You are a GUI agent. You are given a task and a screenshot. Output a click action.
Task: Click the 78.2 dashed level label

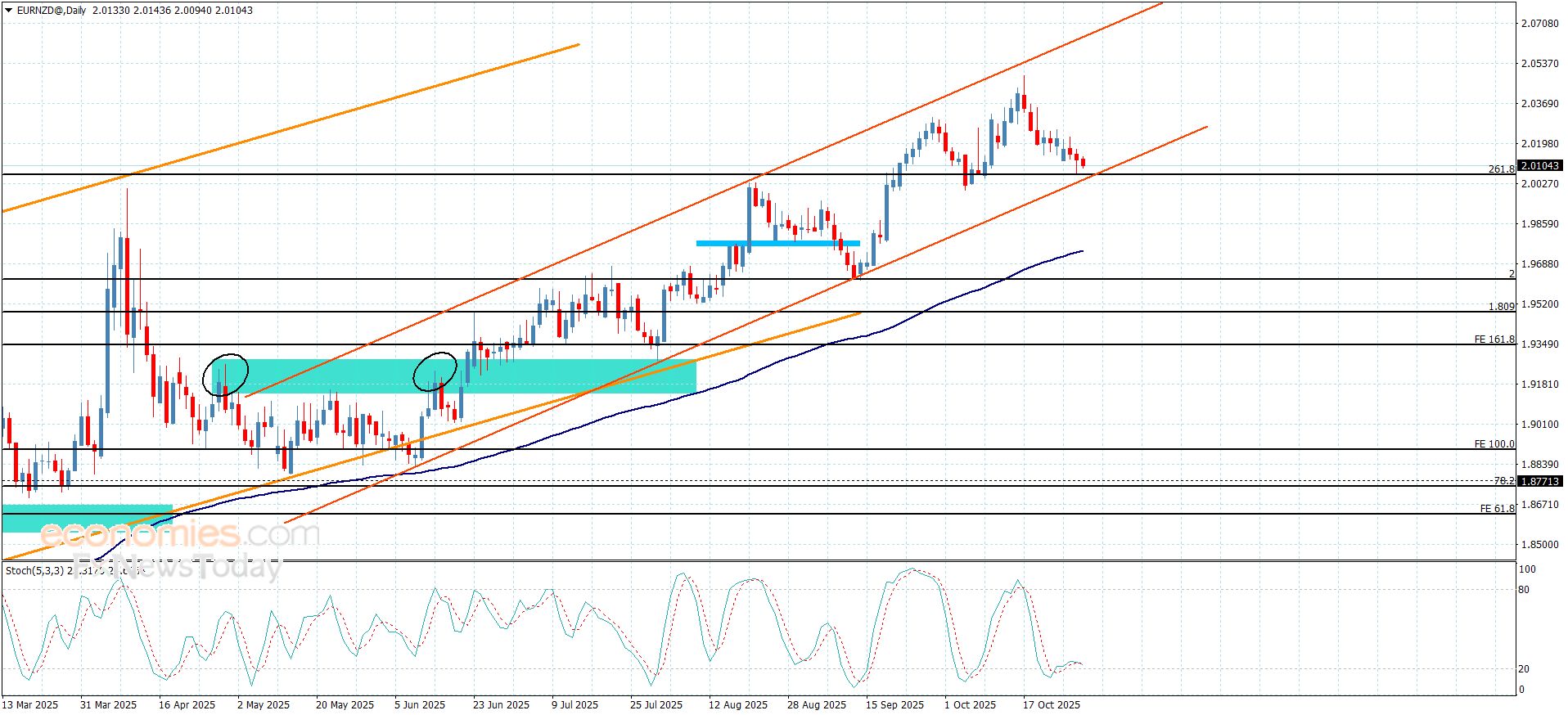[1503, 481]
